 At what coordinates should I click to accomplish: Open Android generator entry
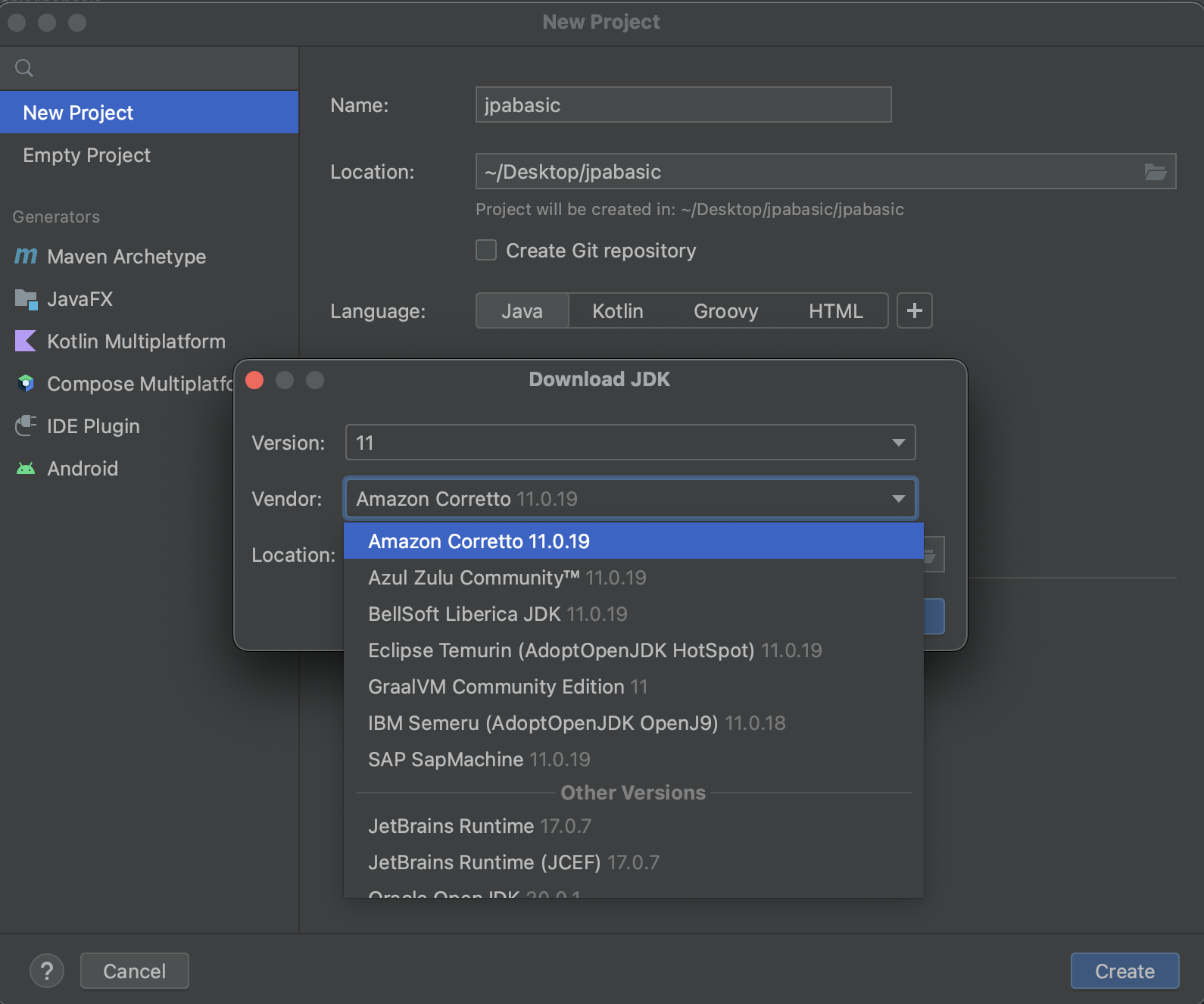(x=117, y=469)
